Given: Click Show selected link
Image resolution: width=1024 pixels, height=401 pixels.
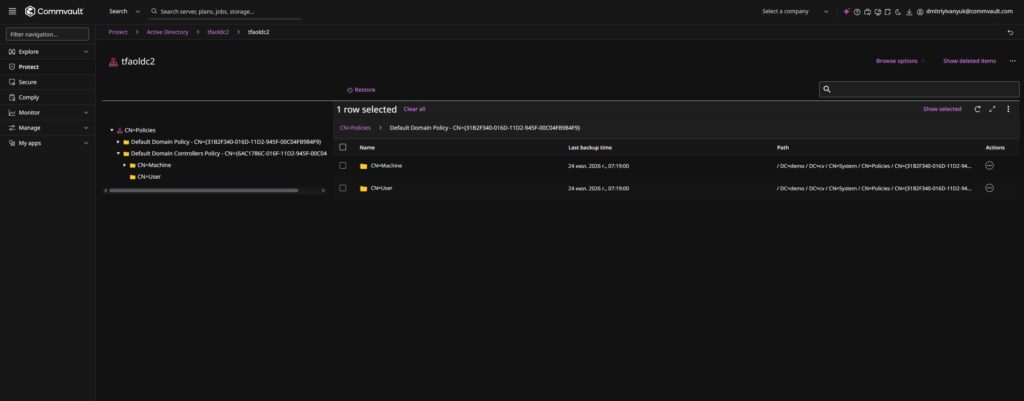Looking at the screenshot, I should (942, 109).
